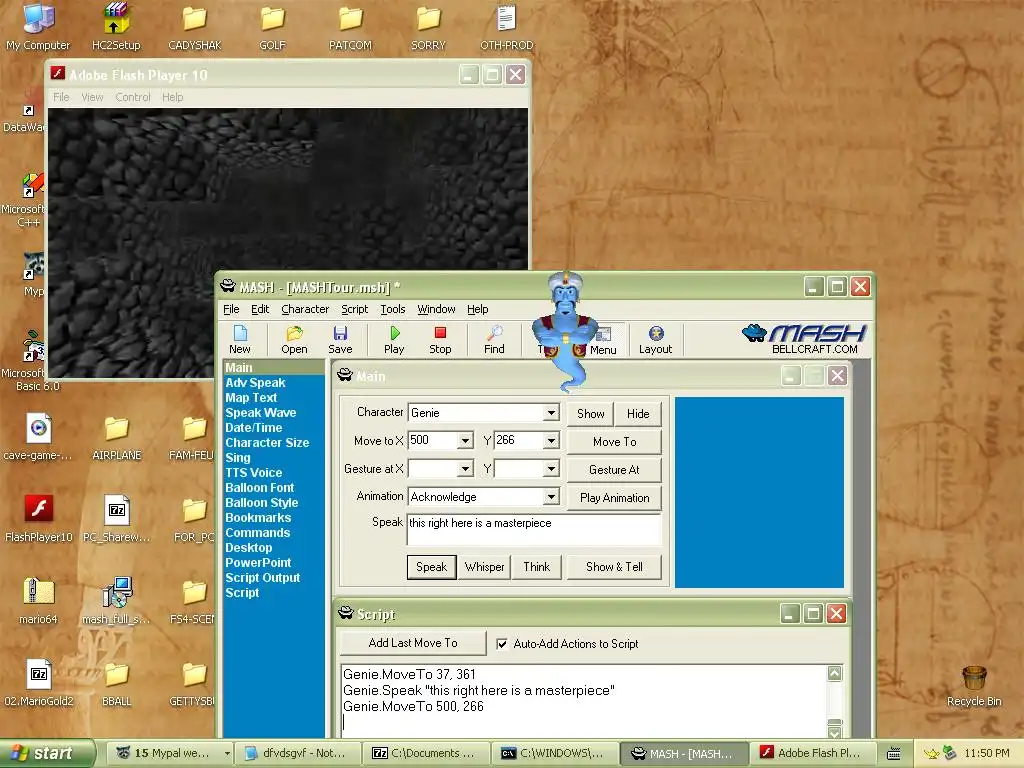The image size is (1024, 768).
Task: Click the Save floppy toolbar icon
Action: tap(340, 339)
